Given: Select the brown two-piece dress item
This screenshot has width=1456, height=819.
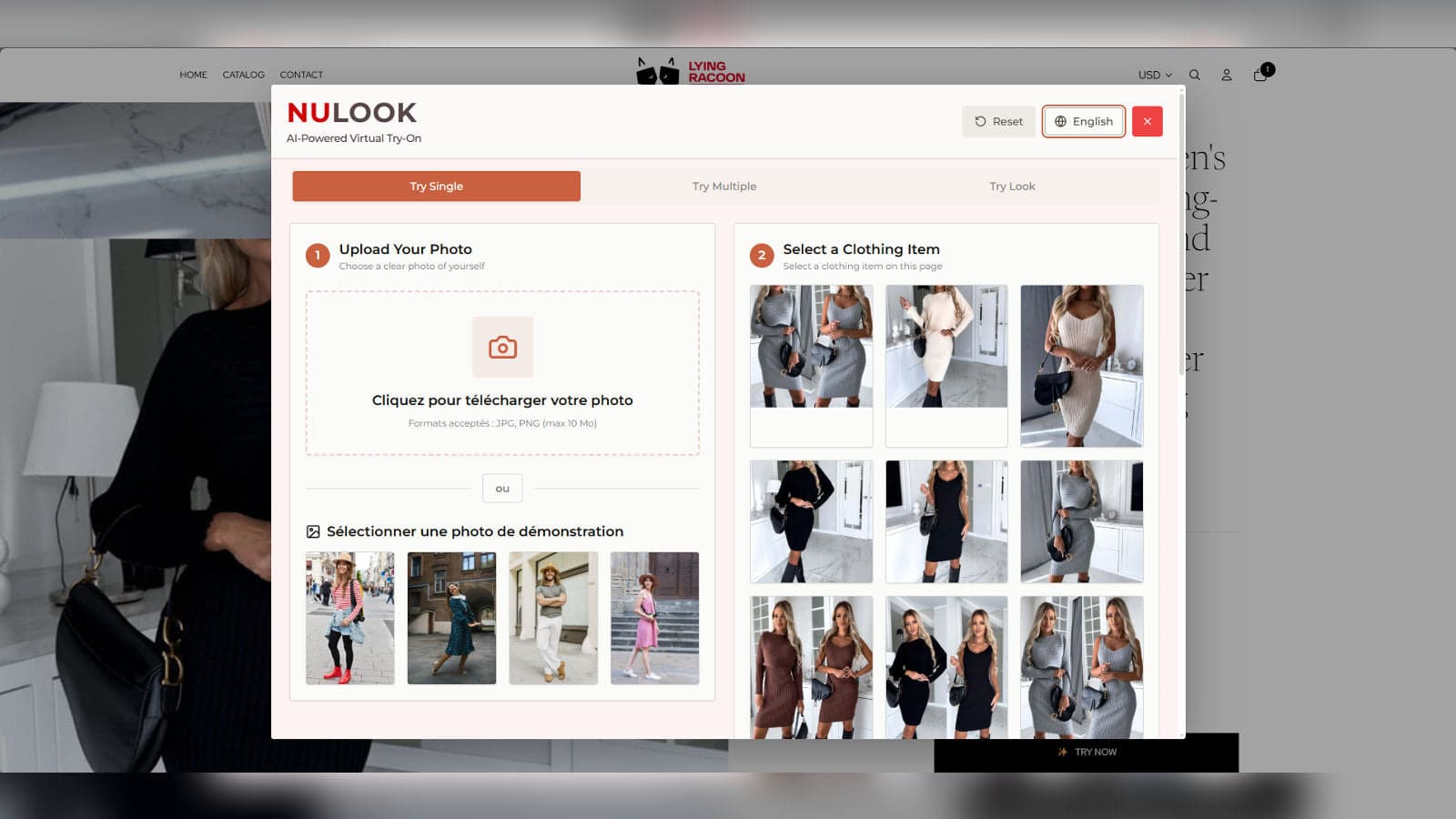Looking at the screenshot, I should tap(811, 667).
